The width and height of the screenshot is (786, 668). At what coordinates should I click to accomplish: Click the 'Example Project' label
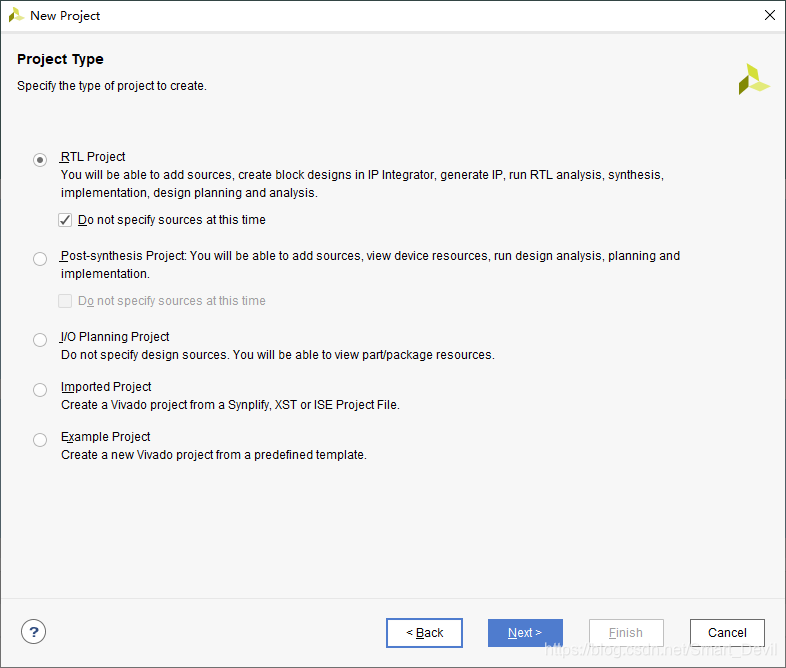pyautogui.click(x=105, y=437)
